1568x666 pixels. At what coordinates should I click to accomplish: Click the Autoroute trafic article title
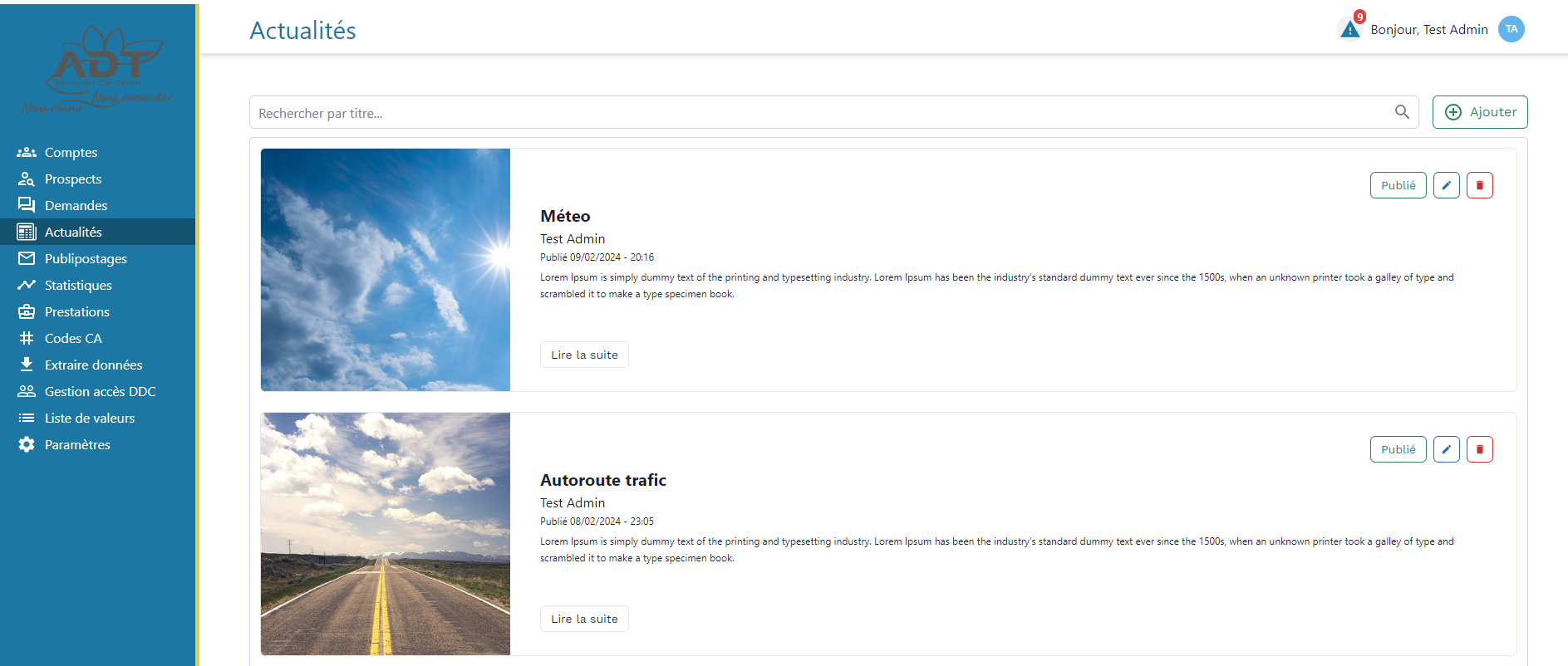click(603, 480)
